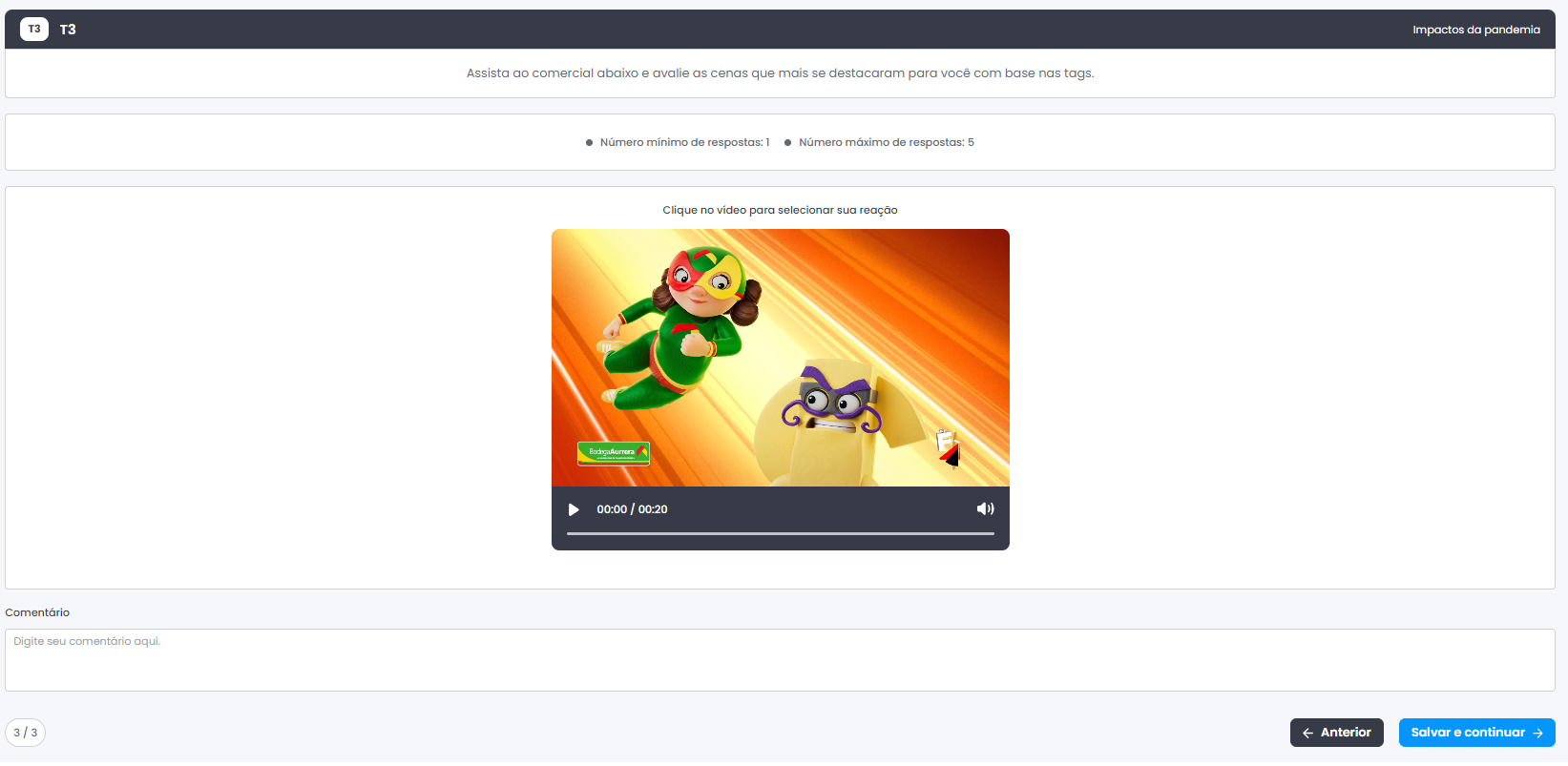Click 'Número mínimo de respostas: 1' text
Screen dimensions: 1568x766
click(684, 142)
